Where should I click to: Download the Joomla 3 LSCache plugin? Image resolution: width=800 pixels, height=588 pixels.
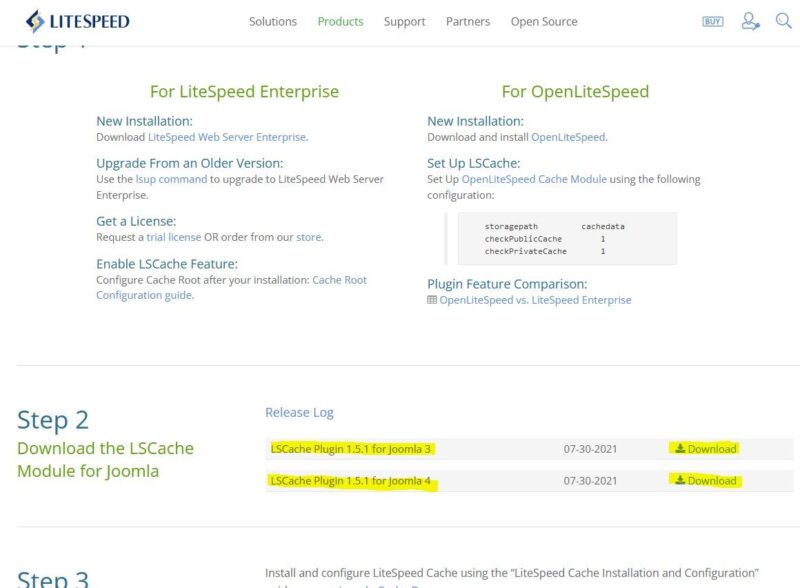click(x=706, y=449)
